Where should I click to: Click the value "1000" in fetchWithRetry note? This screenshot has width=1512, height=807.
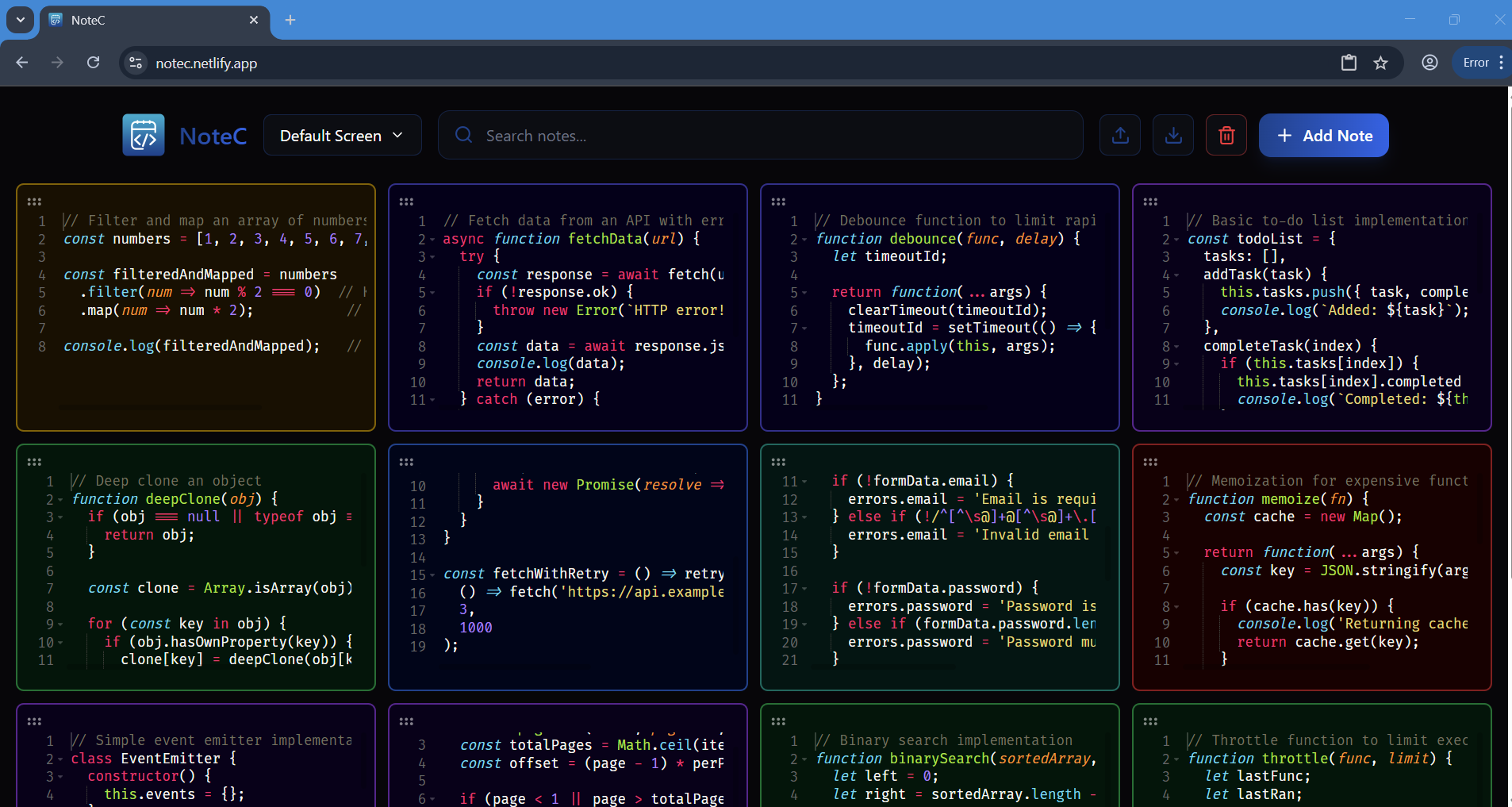click(x=476, y=628)
